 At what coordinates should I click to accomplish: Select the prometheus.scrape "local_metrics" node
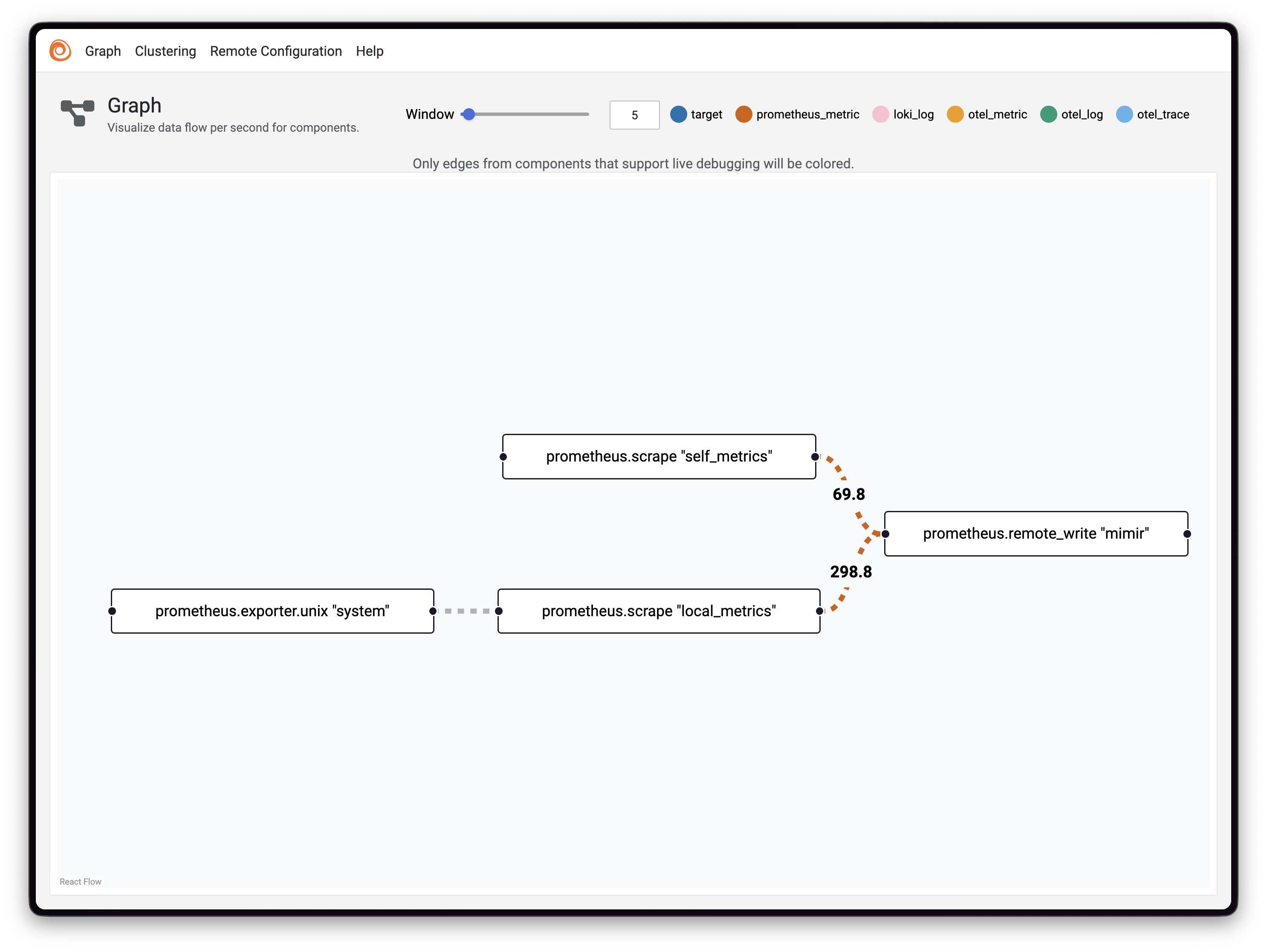point(659,611)
